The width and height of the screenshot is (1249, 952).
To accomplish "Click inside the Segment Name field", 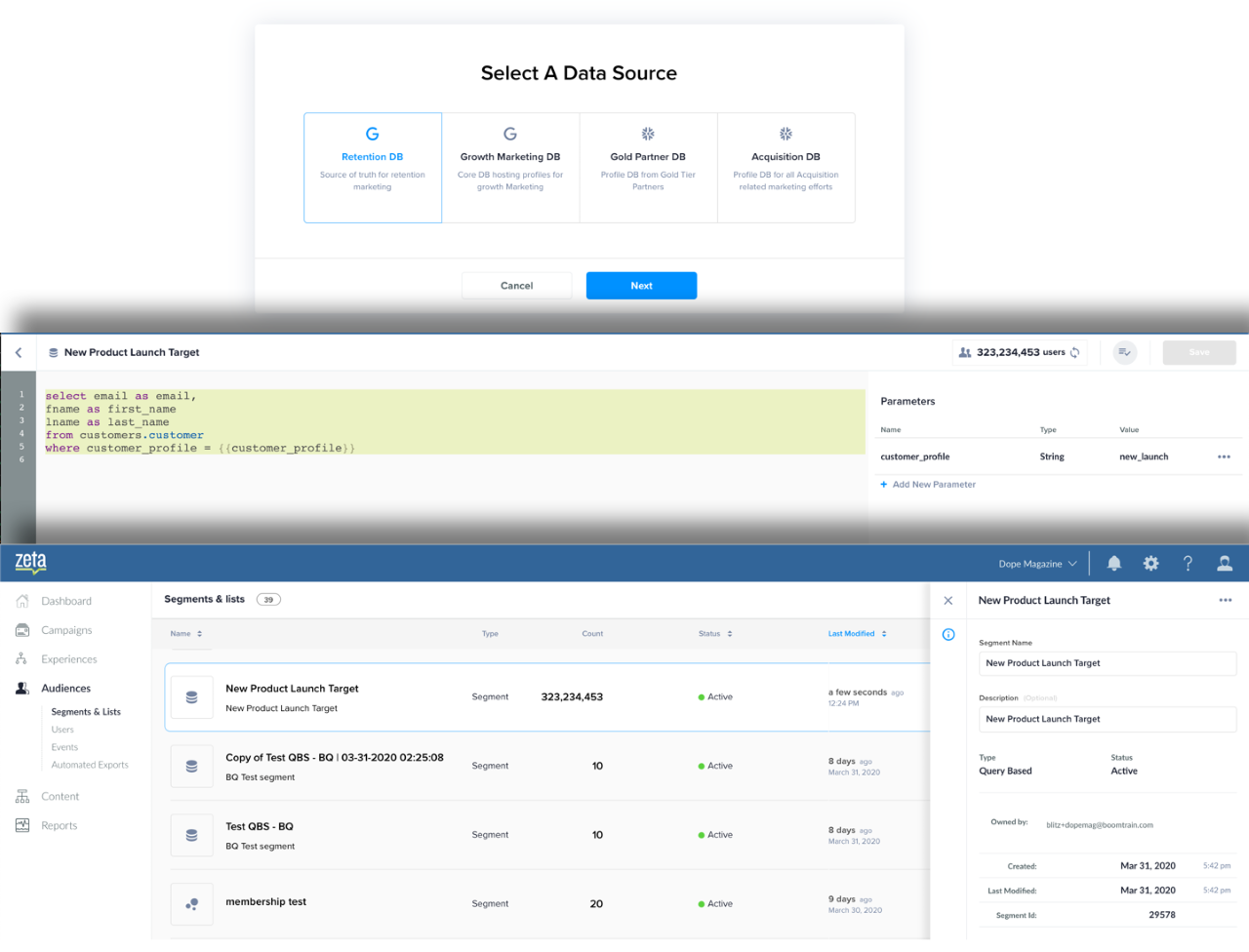I will [1108, 663].
